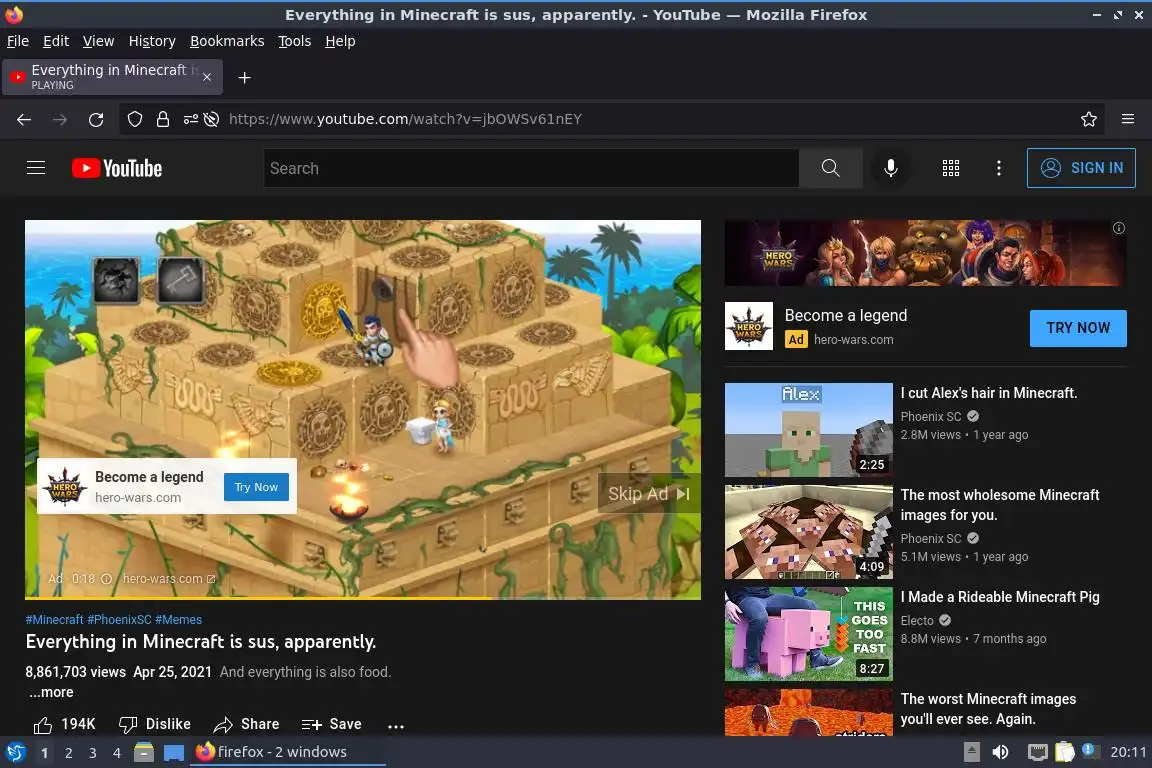The height and width of the screenshot is (768, 1152).
Task: Open the system volume tray icon
Action: point(1000,752)
